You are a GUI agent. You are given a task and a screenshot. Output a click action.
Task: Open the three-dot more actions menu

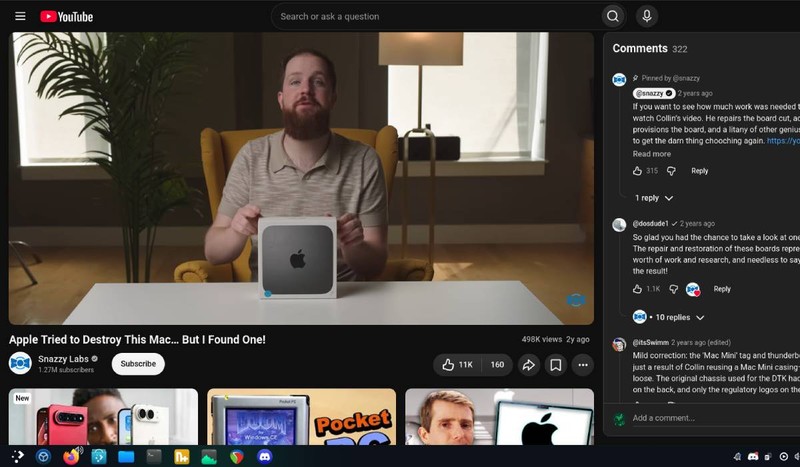583,364
